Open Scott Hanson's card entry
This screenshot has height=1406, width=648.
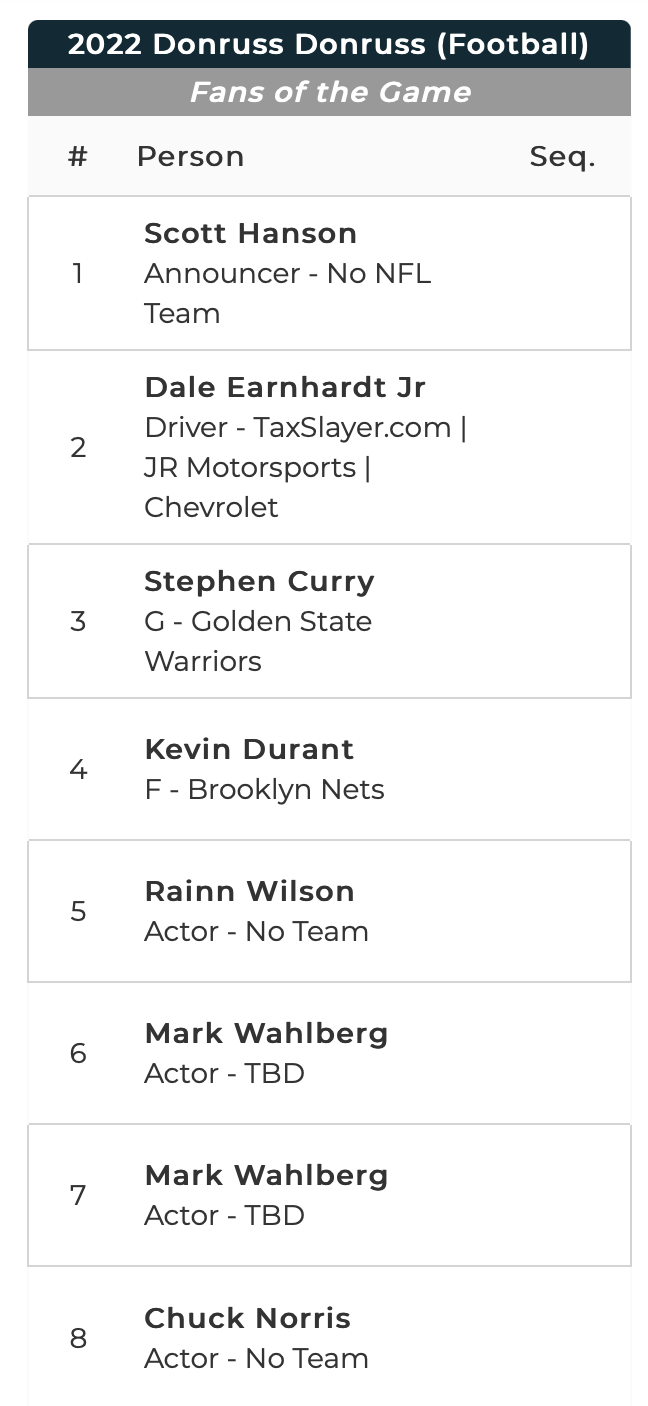[250, 233]
